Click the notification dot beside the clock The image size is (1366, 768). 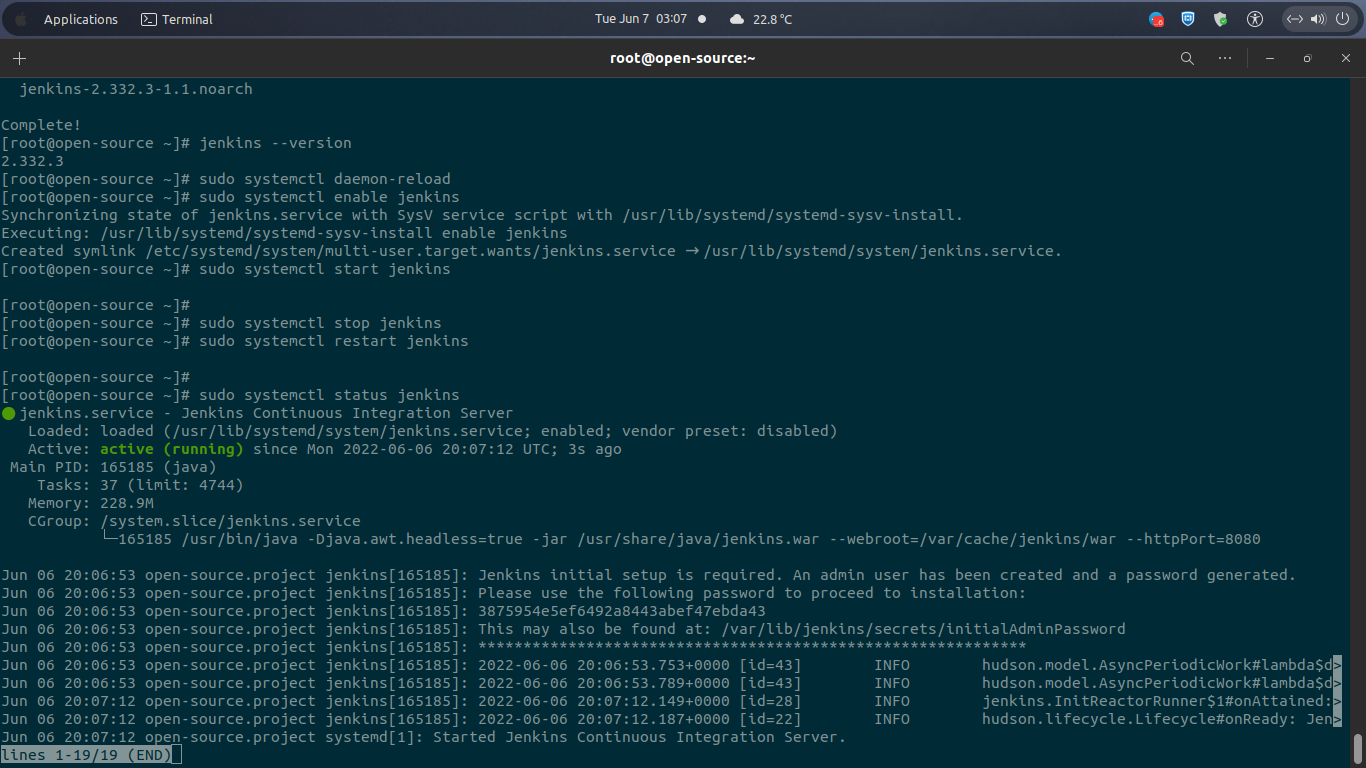click(701, 19)
